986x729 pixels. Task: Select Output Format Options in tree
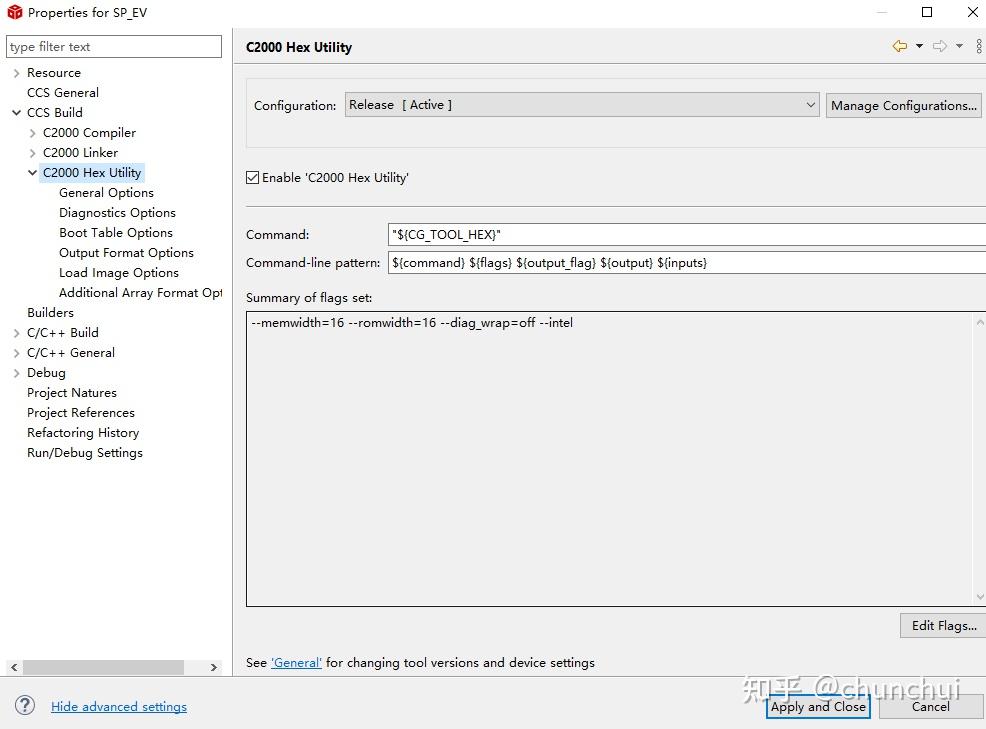tap(126, 253)
